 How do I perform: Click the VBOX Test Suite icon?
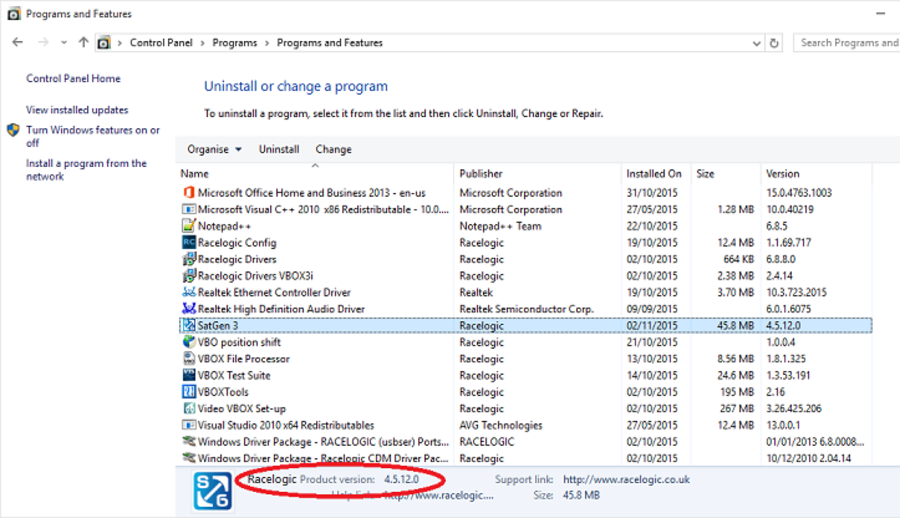pos(189,376)
